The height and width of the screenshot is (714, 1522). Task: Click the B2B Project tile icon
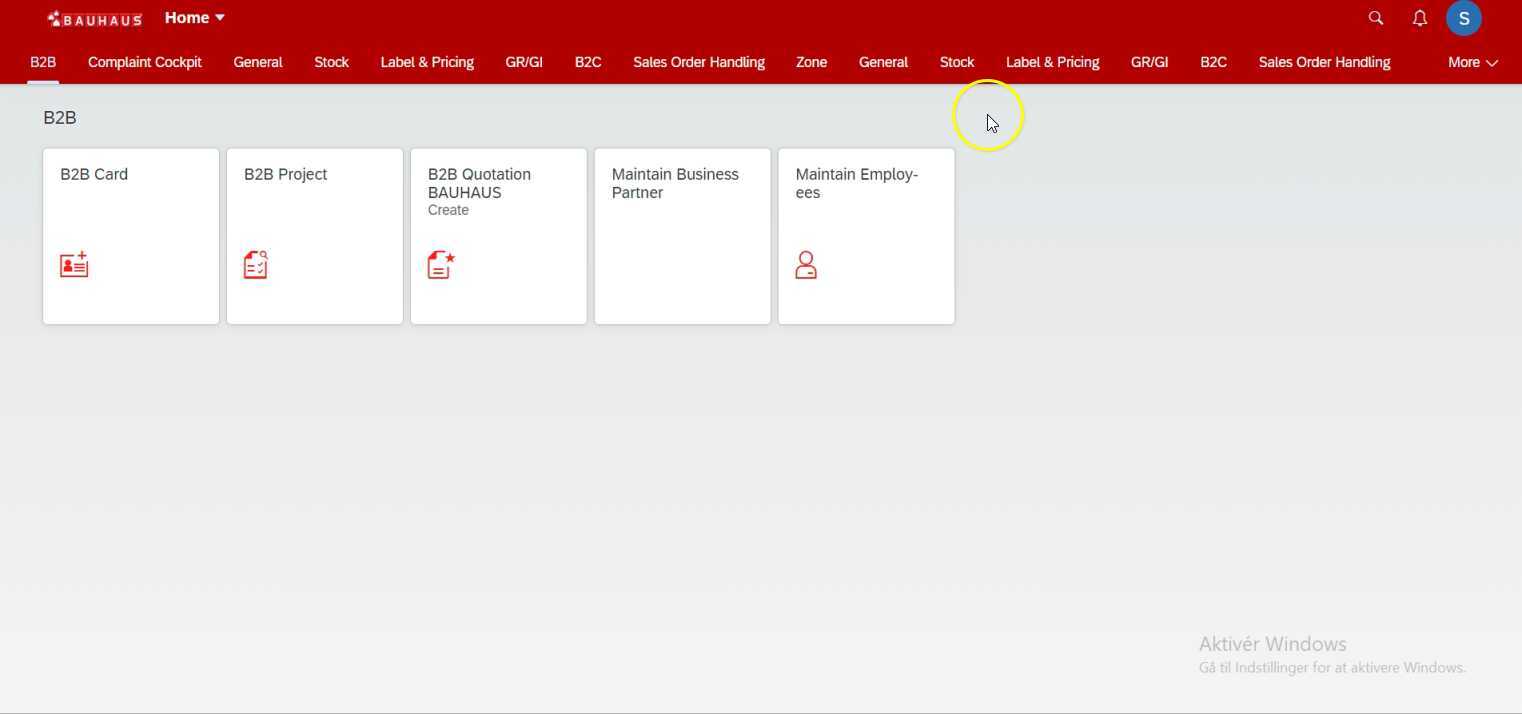(x=256, y=265)
